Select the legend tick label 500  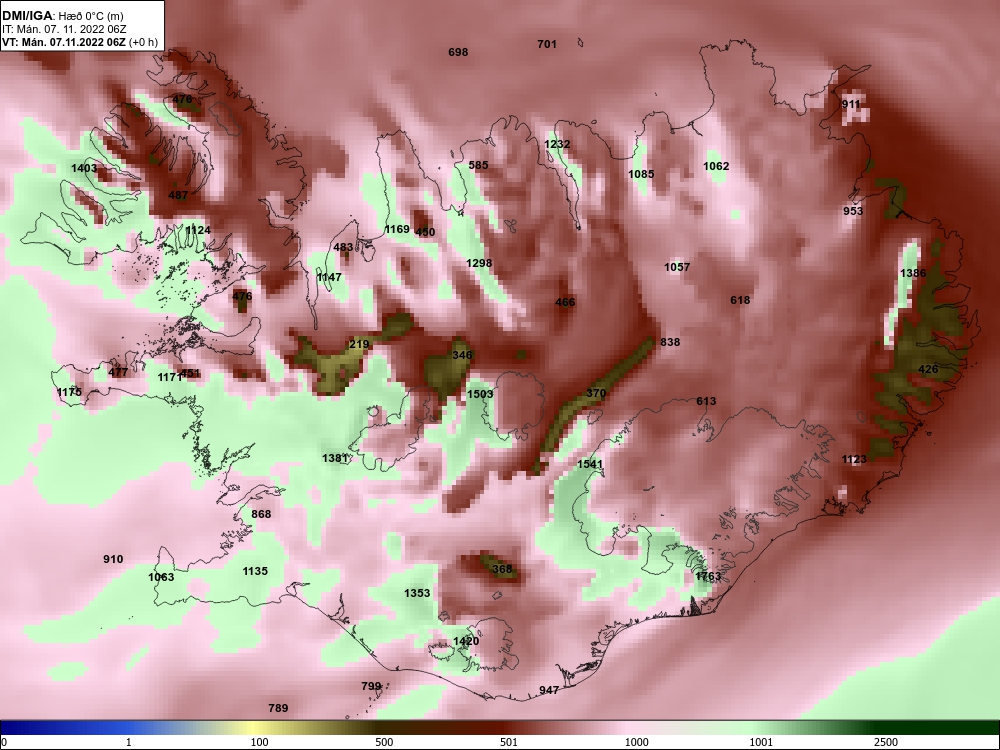coord(385,742)
